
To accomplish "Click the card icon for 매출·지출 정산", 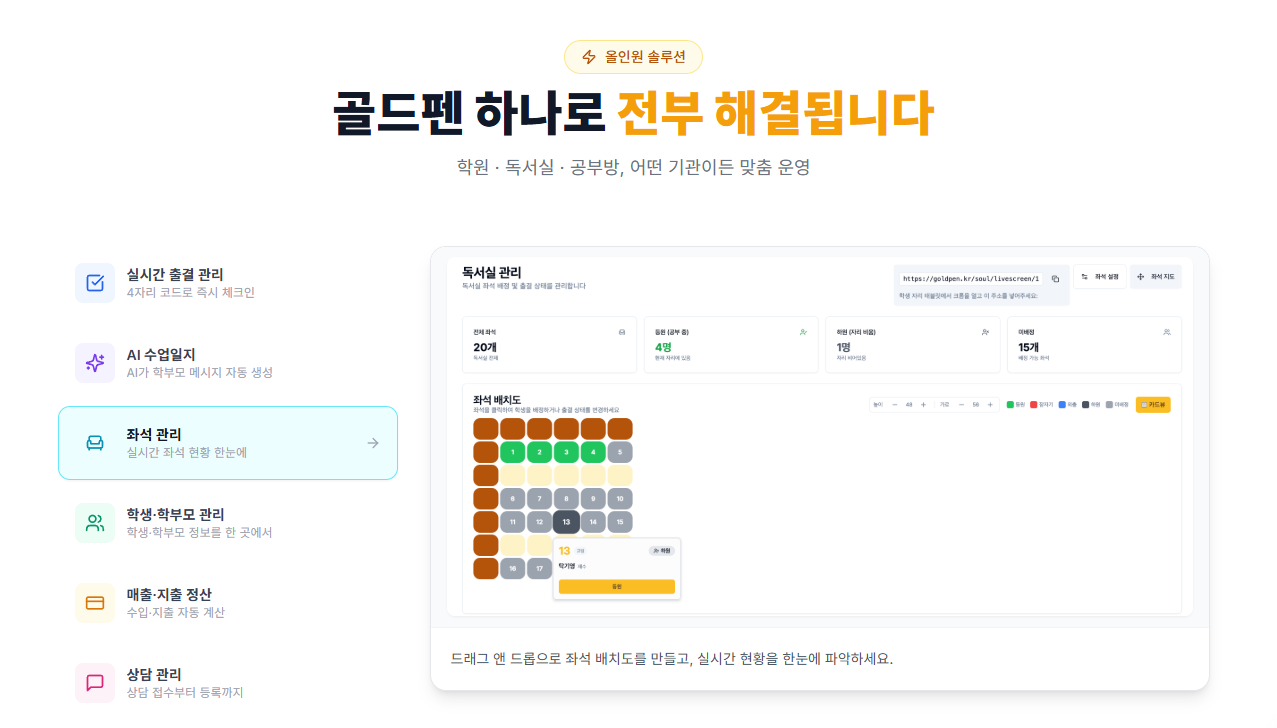I will click(95, 603).
